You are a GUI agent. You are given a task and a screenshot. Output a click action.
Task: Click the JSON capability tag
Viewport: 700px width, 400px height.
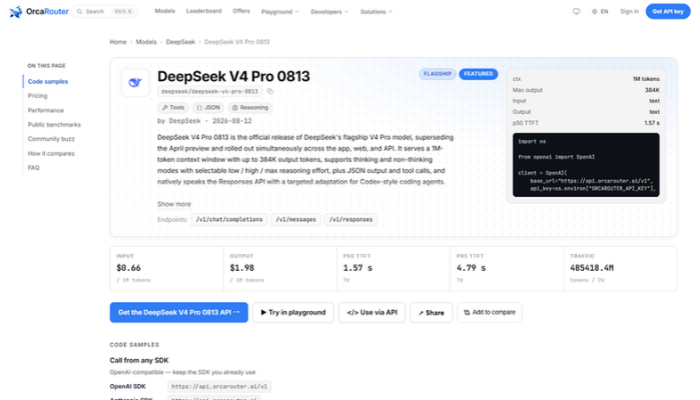point(208,108)
